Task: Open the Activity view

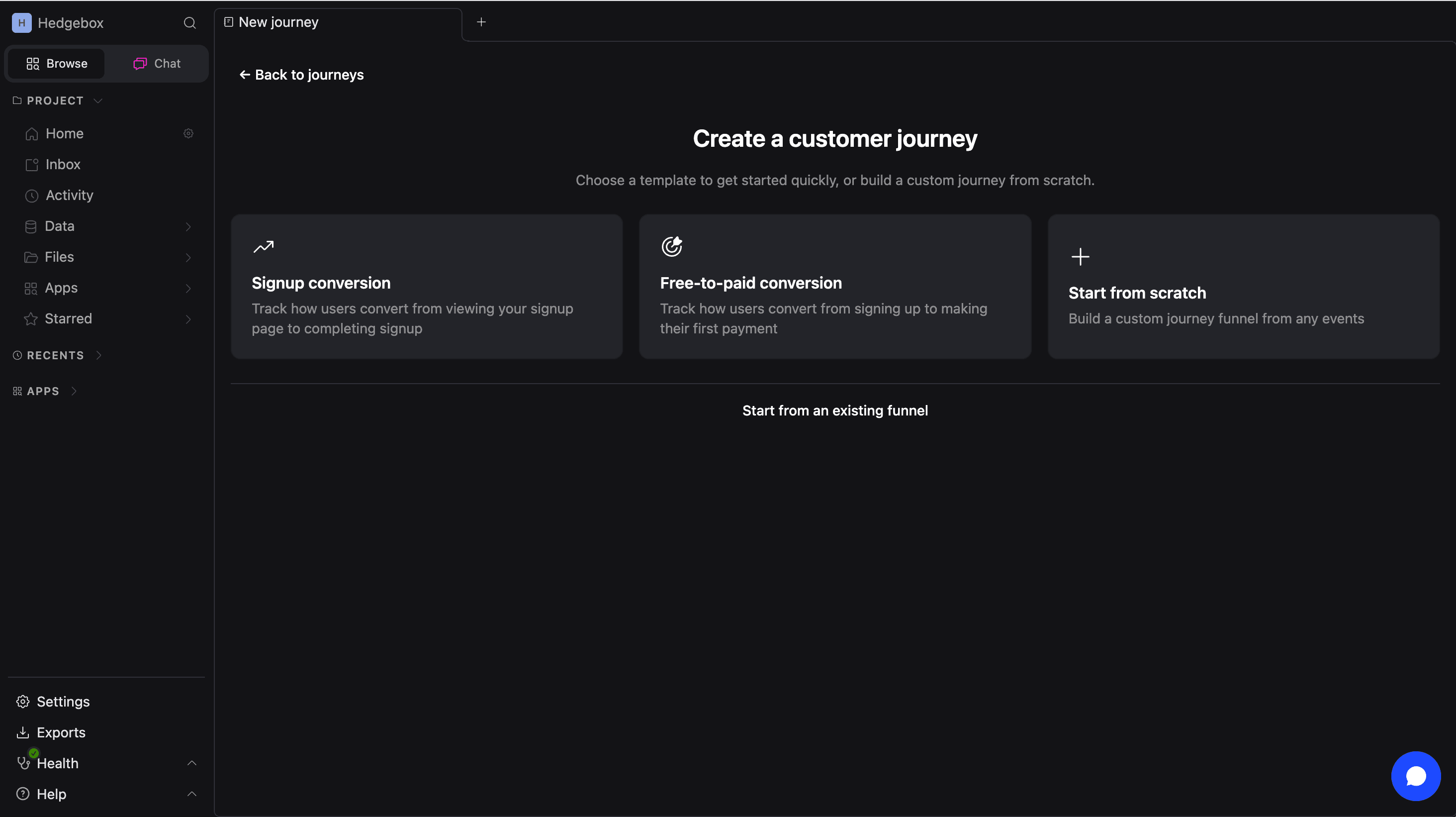Action: [70, 195]
